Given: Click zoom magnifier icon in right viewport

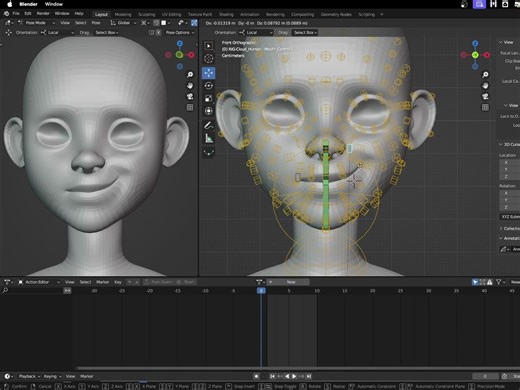Looking at the screenshot, I should [x=485, y=75].
